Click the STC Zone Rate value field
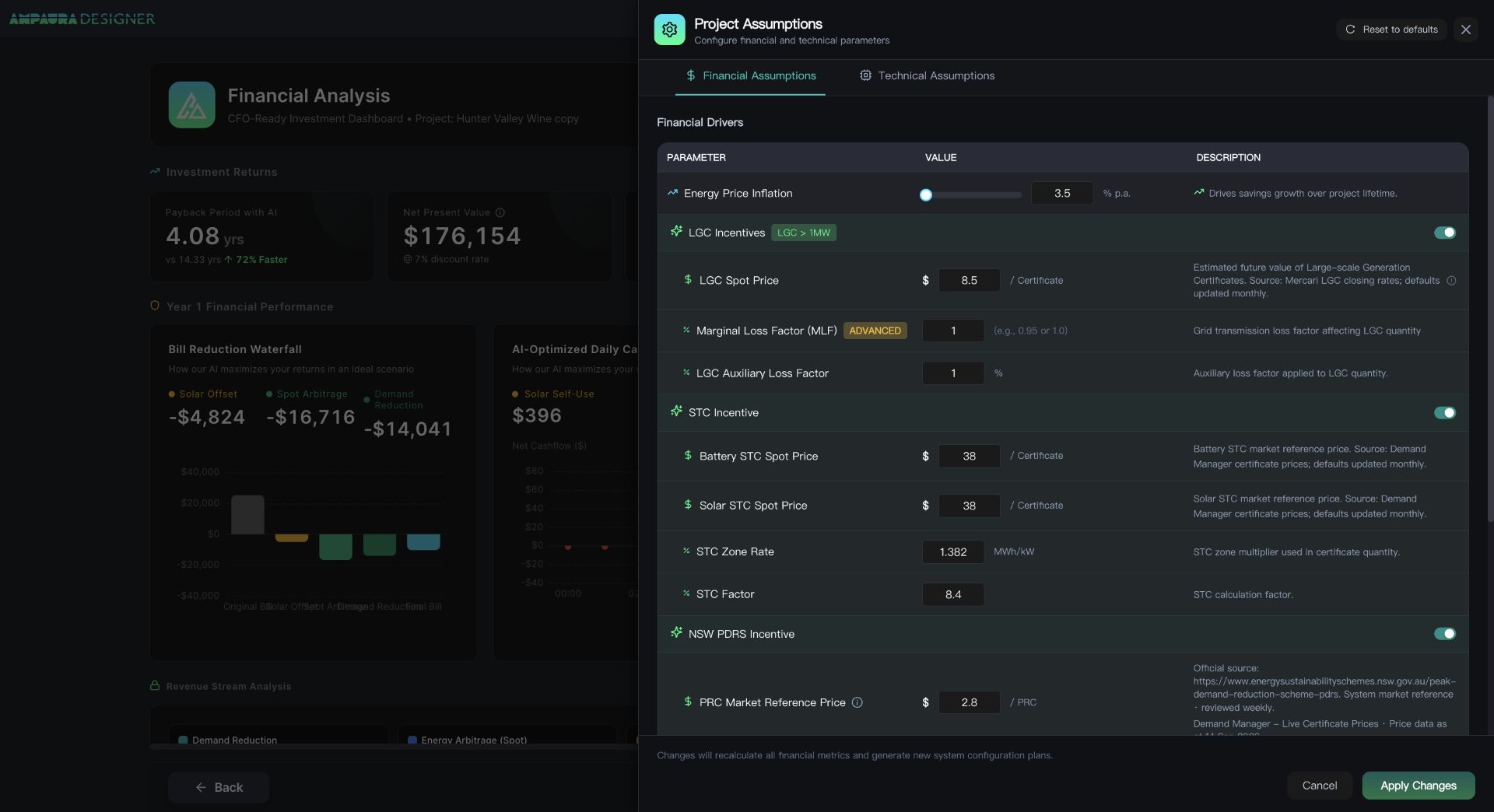This screenshot has height=812, width=1494. [953, 552]
